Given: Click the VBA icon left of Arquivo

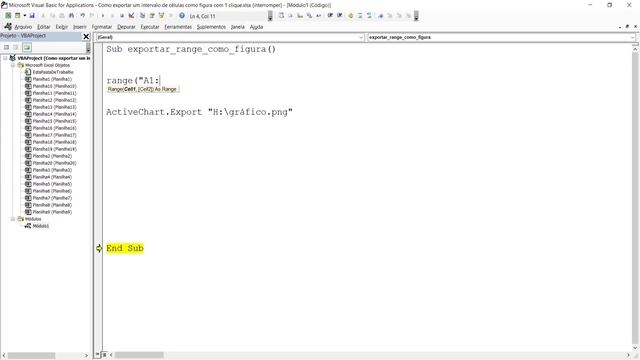Looking at the screenshot, I should (x=8, y=27).
